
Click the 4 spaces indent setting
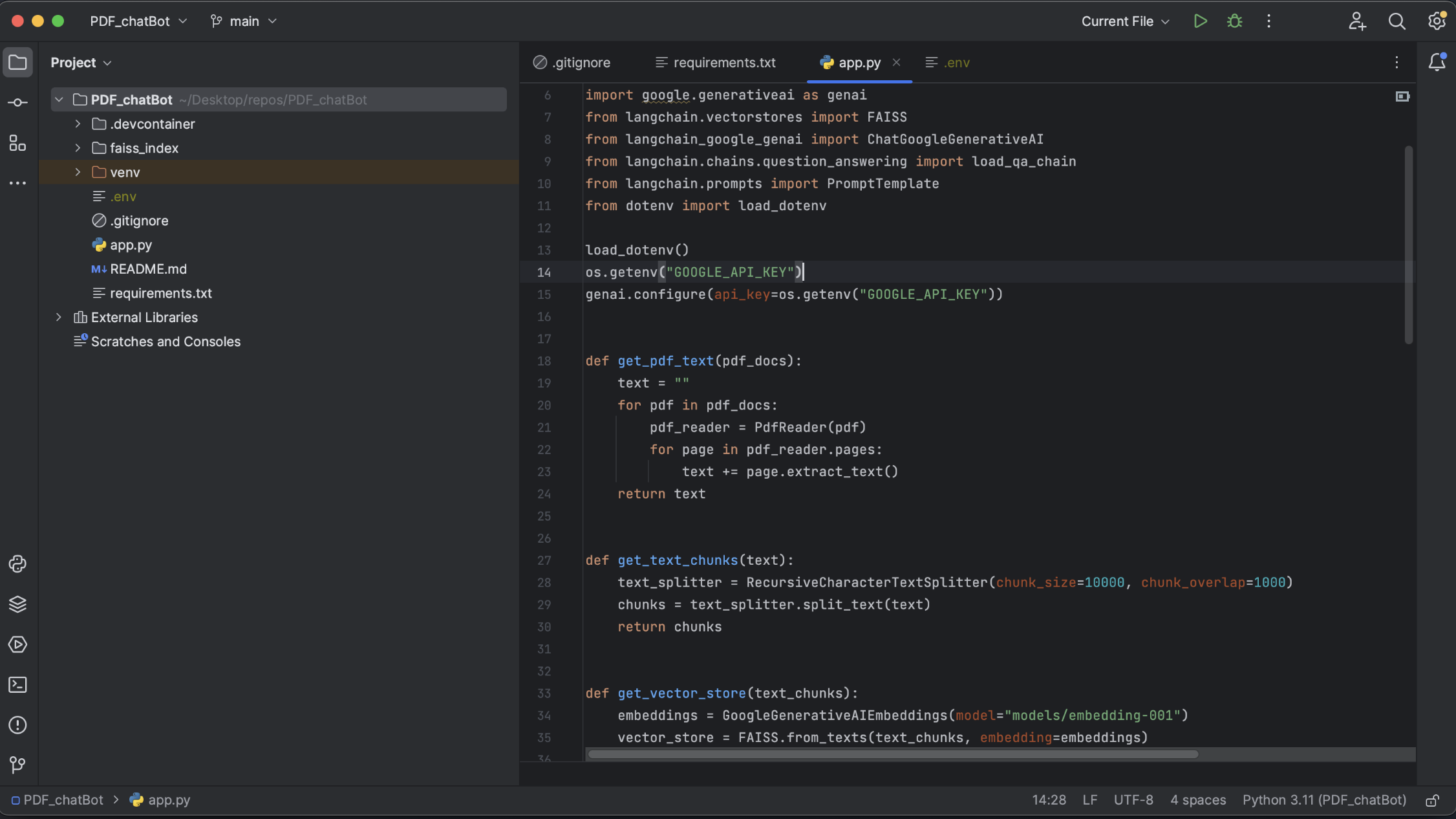pyautogui.click(x=1198, y=800)
